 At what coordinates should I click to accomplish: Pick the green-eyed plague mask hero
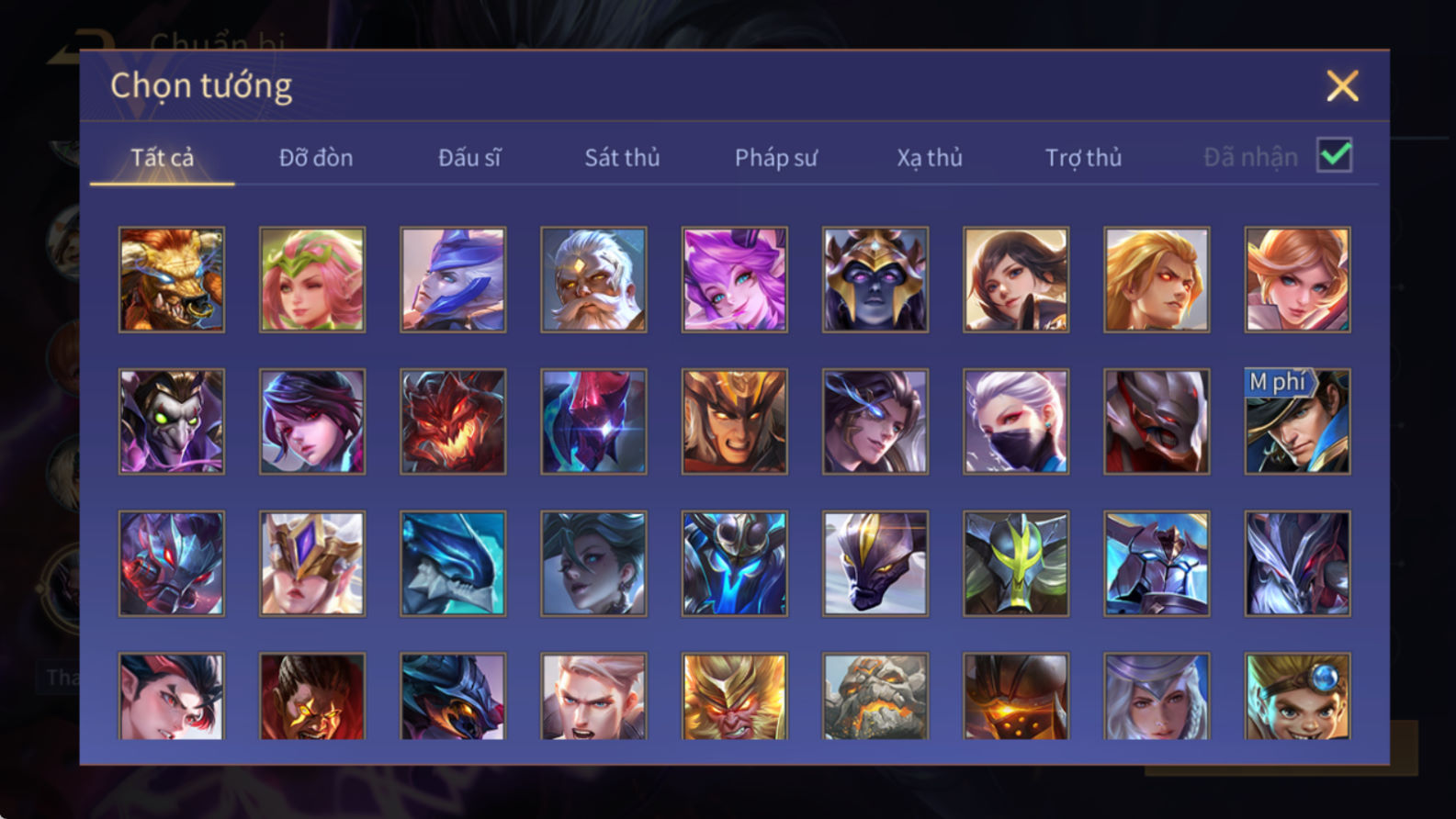pos(172,421)
